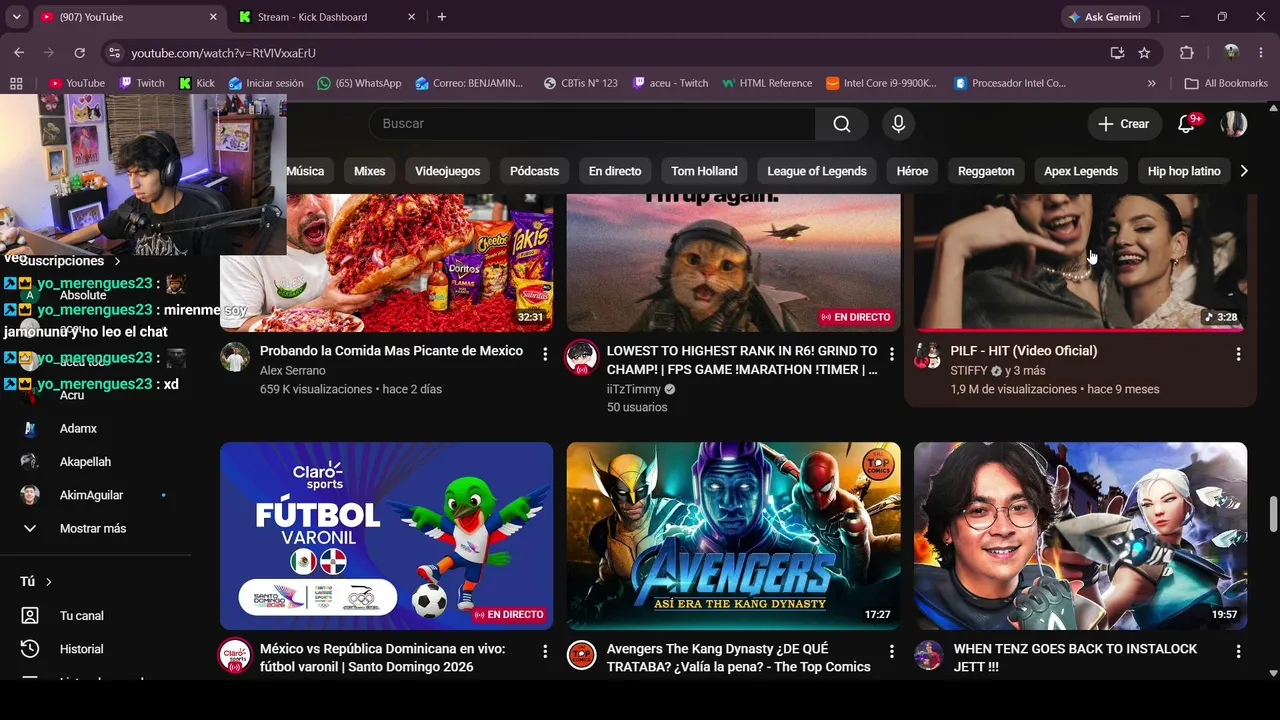The height and width of the screenshot is (720, 1280).
Task: Filter by the Reggaeton chip
Action: 986,171
